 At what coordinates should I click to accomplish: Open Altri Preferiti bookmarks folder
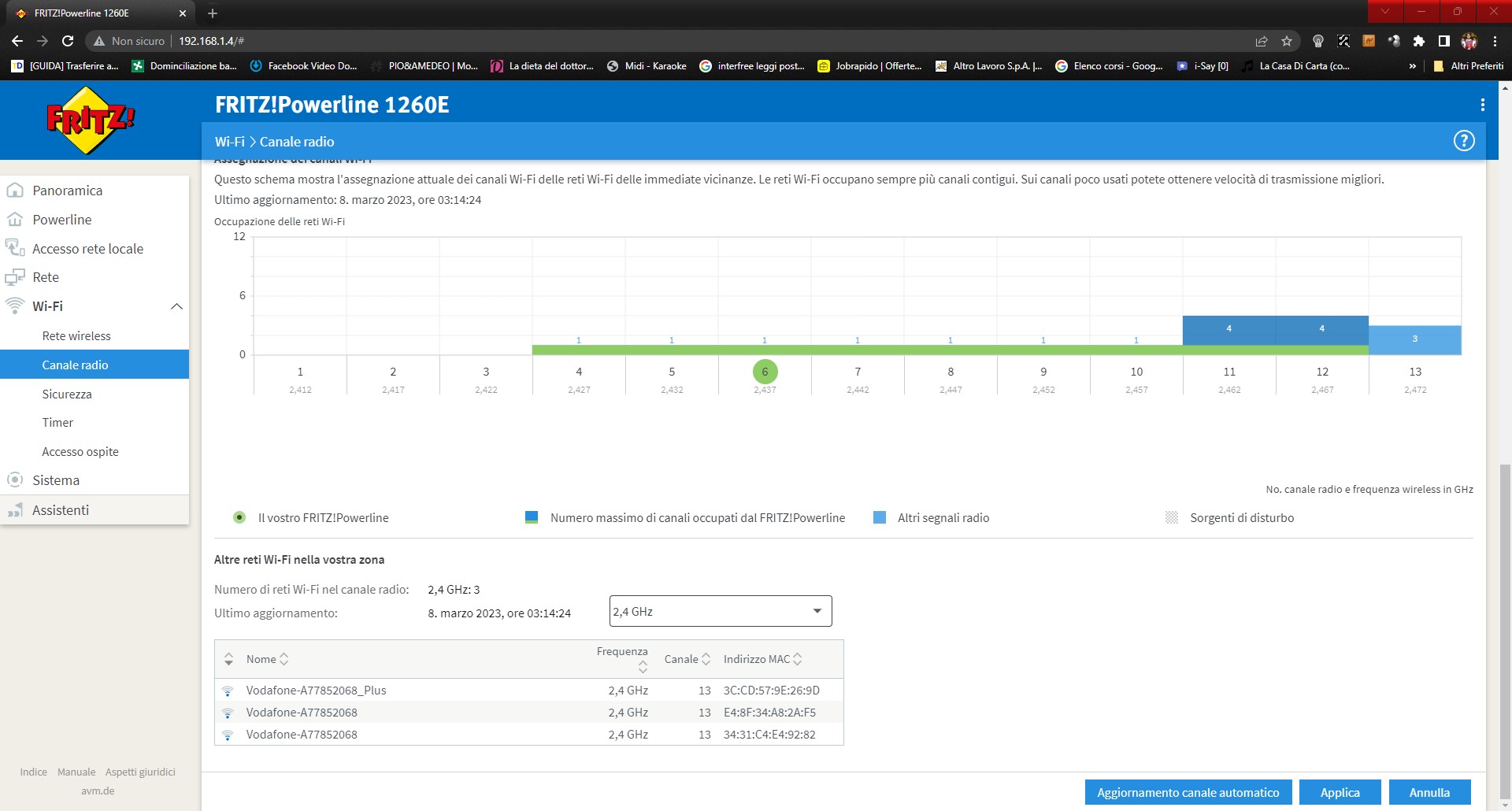click(x=1468, y=66)
